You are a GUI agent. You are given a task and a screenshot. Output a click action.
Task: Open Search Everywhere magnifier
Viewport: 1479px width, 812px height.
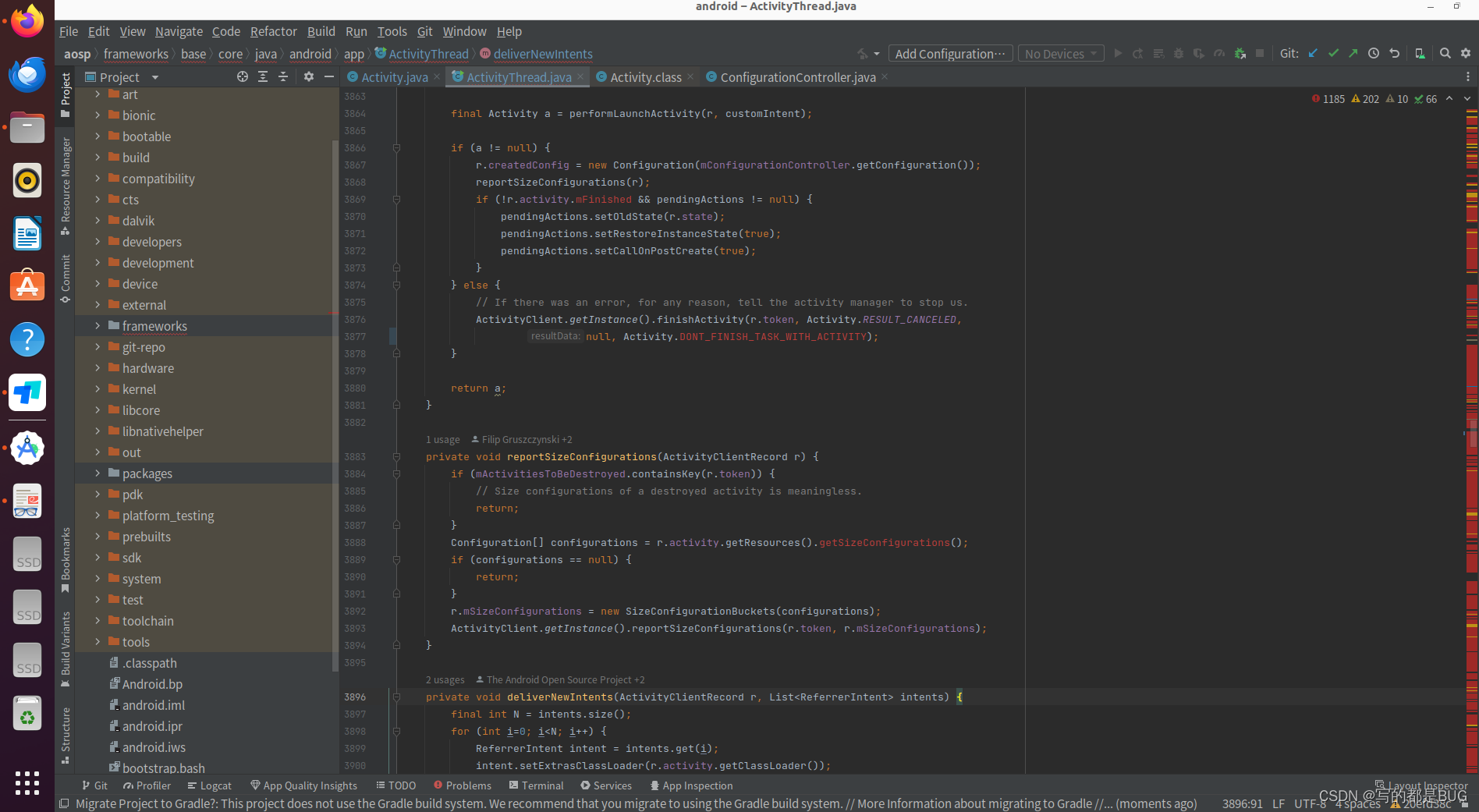click(x=1445, y=54)
